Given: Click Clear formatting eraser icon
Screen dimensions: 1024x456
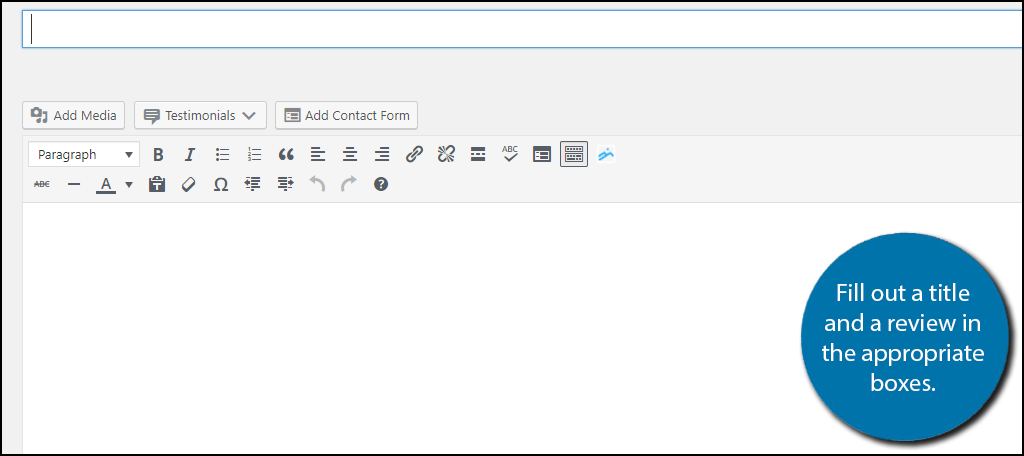Looking at the screenshot, I should pos(189,185).
